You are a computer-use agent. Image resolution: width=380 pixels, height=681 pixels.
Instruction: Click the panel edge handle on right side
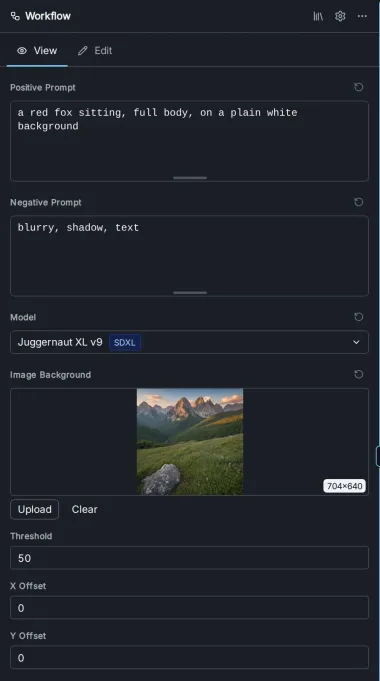coord(378,456)
